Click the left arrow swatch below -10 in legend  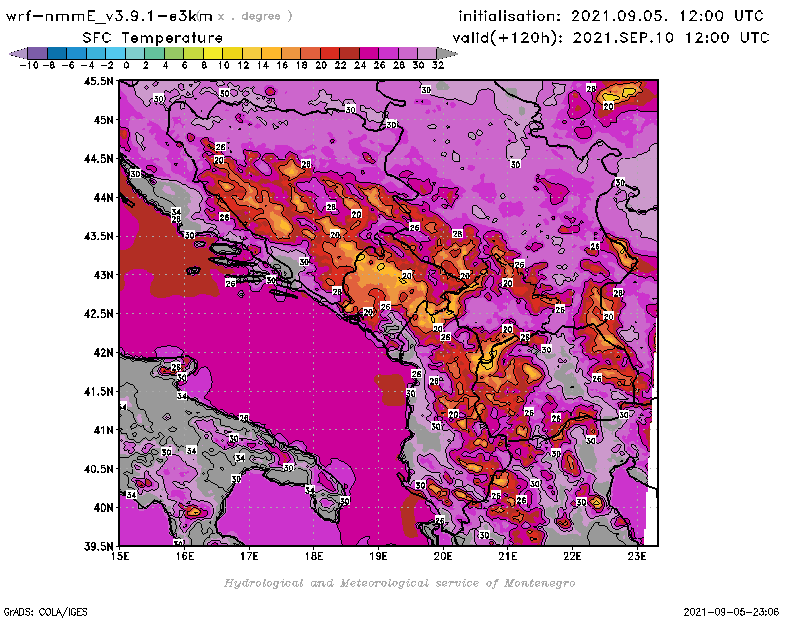pyautogui.click(x=18, y=53)
